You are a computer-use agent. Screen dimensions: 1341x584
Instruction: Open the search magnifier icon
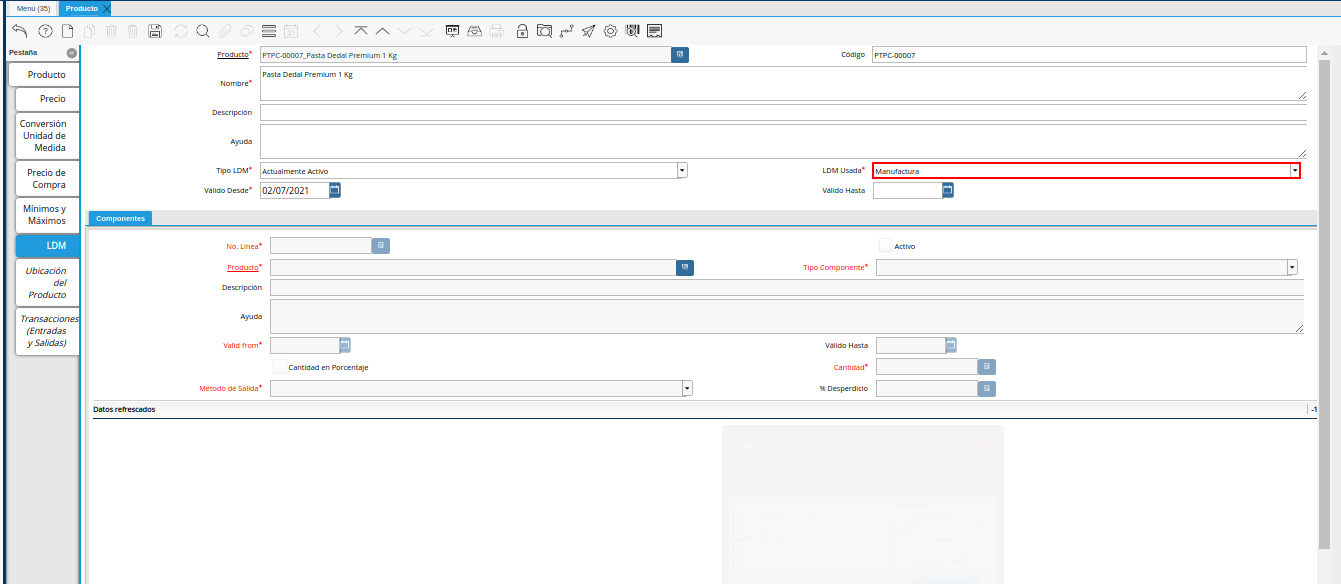coord(203,31)
